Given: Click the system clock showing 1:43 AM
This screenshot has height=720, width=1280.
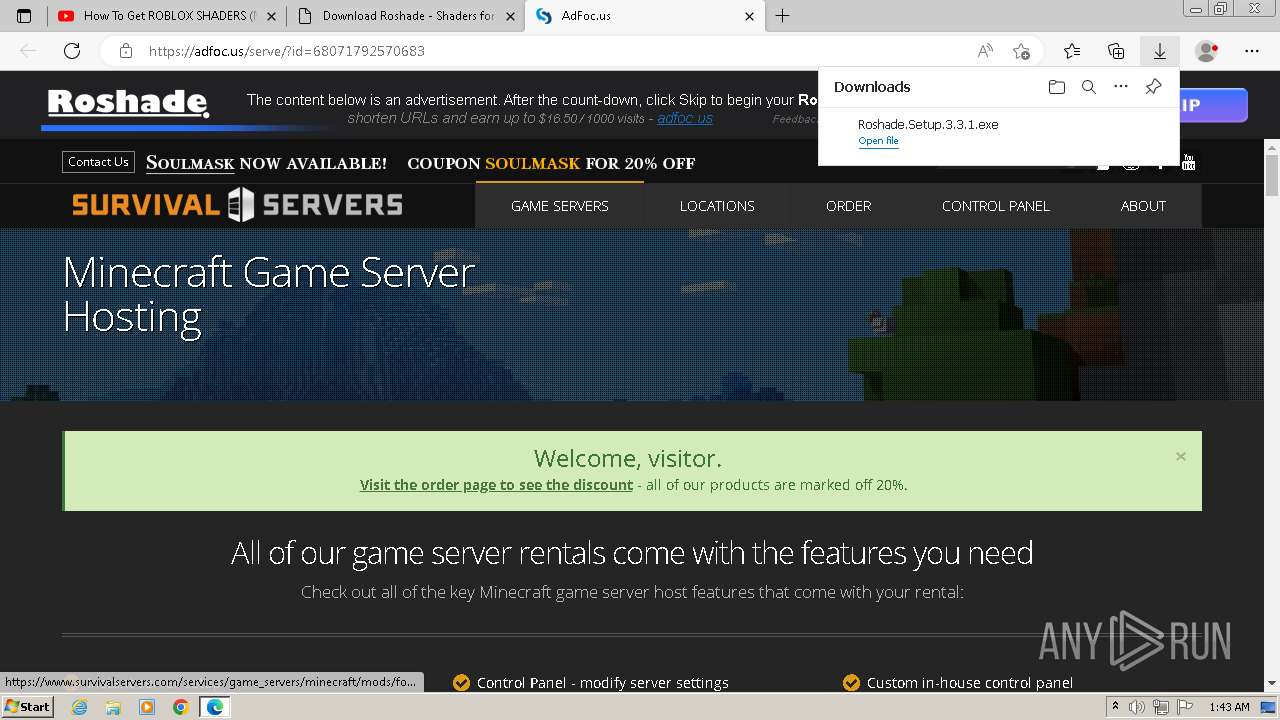Looking at the screenshot, I should (1229, 707).
